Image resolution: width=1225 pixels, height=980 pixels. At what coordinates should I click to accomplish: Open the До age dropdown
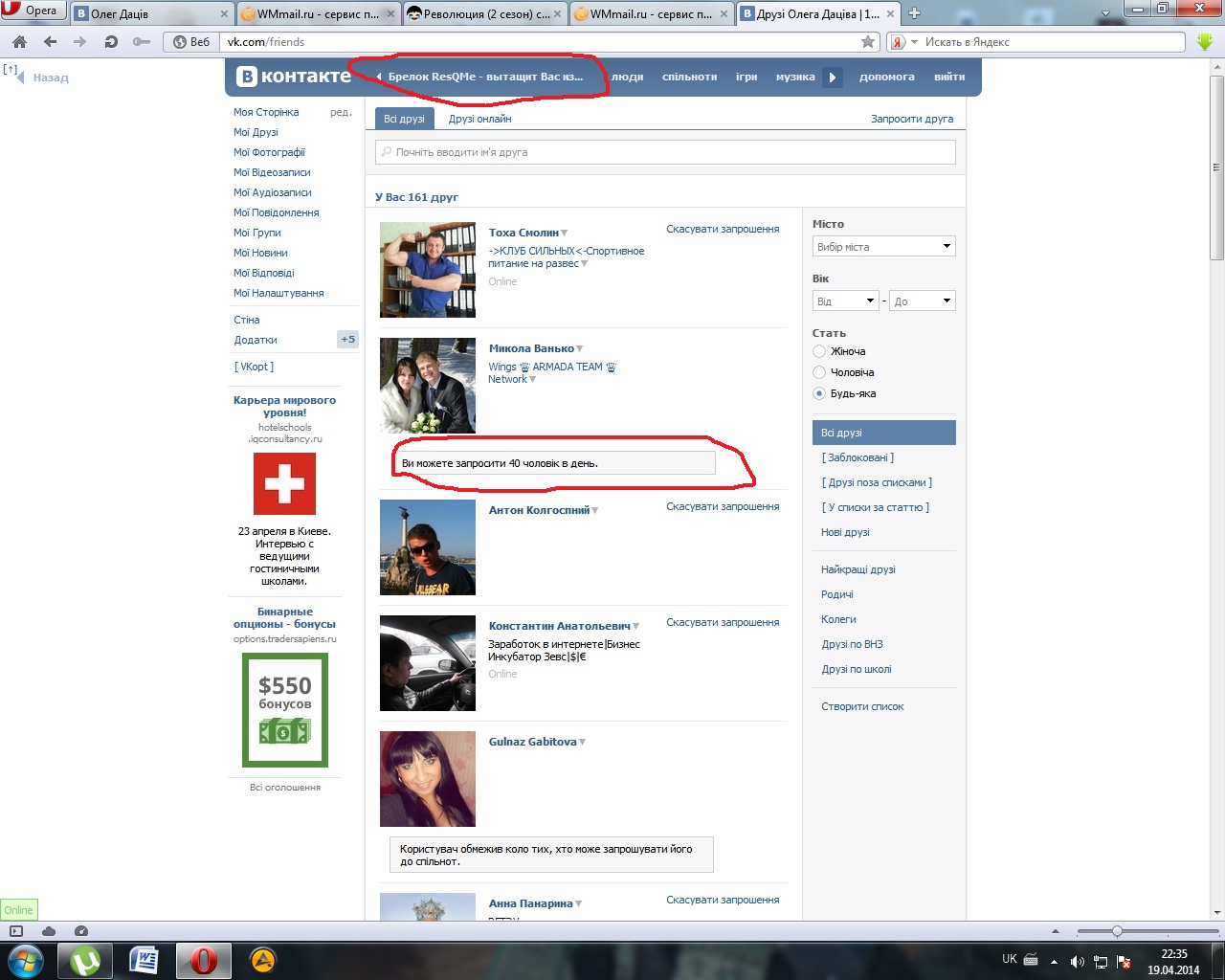click(923, 301)
